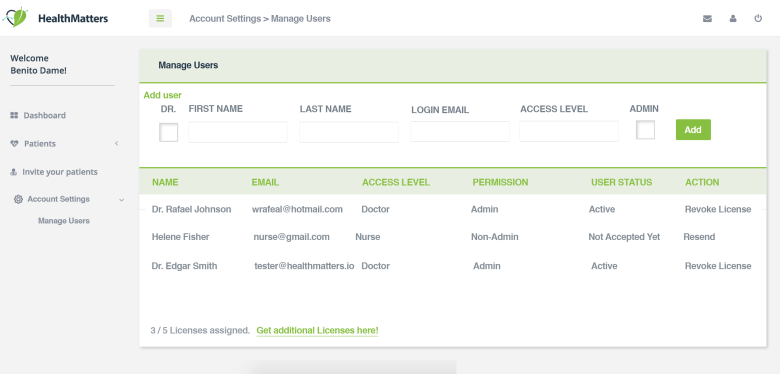The image size is (780, 374).
Task: Open the Patients menu item
Action: pos(40,144)
